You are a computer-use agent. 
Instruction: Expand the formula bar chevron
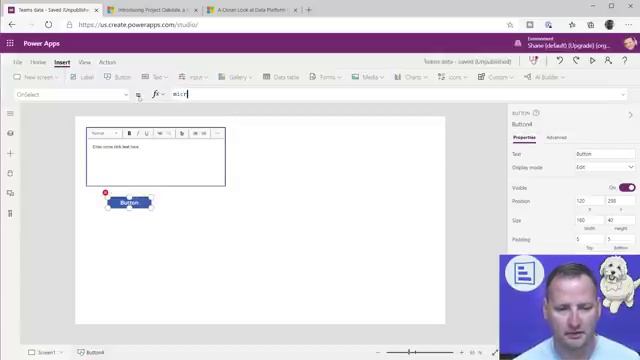[623, 95]
